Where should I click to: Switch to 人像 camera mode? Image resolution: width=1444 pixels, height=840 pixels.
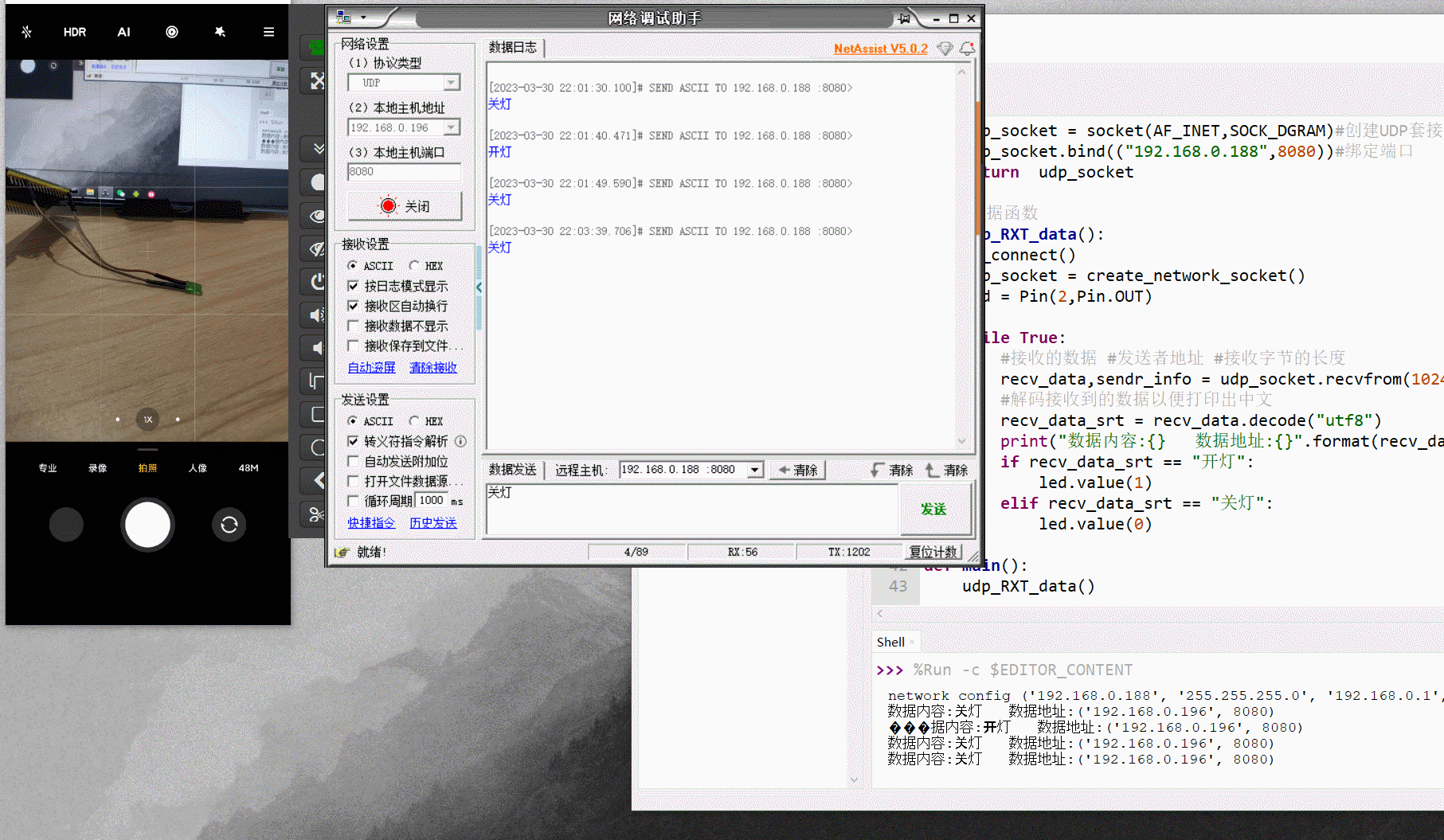(x=198, y=468)
